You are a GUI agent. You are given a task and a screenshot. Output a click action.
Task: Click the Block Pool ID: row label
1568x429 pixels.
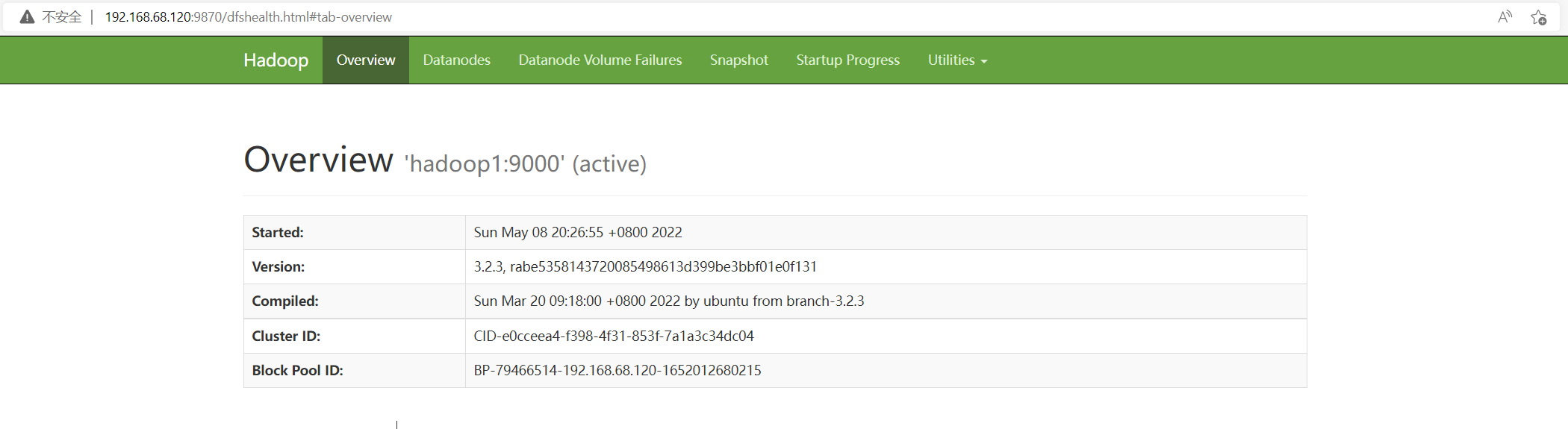(297, 370)
